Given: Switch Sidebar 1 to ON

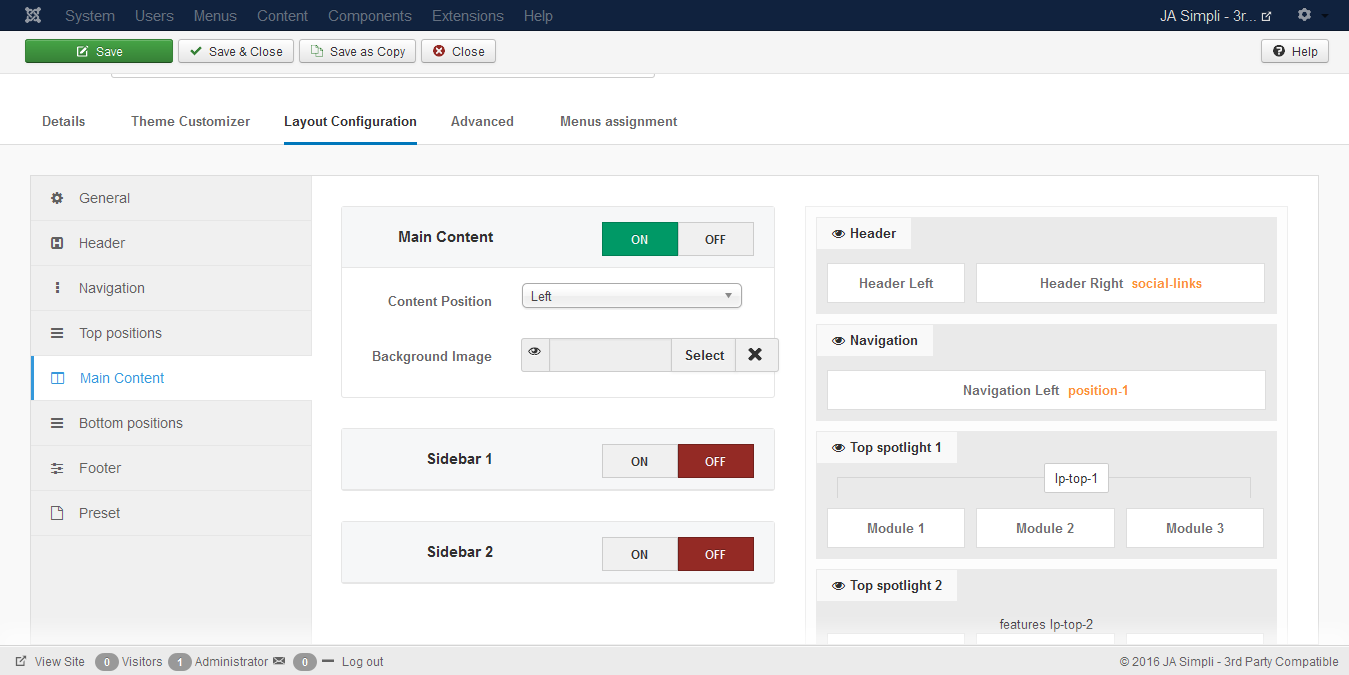Looking at the screenshot, I should 640,461.
